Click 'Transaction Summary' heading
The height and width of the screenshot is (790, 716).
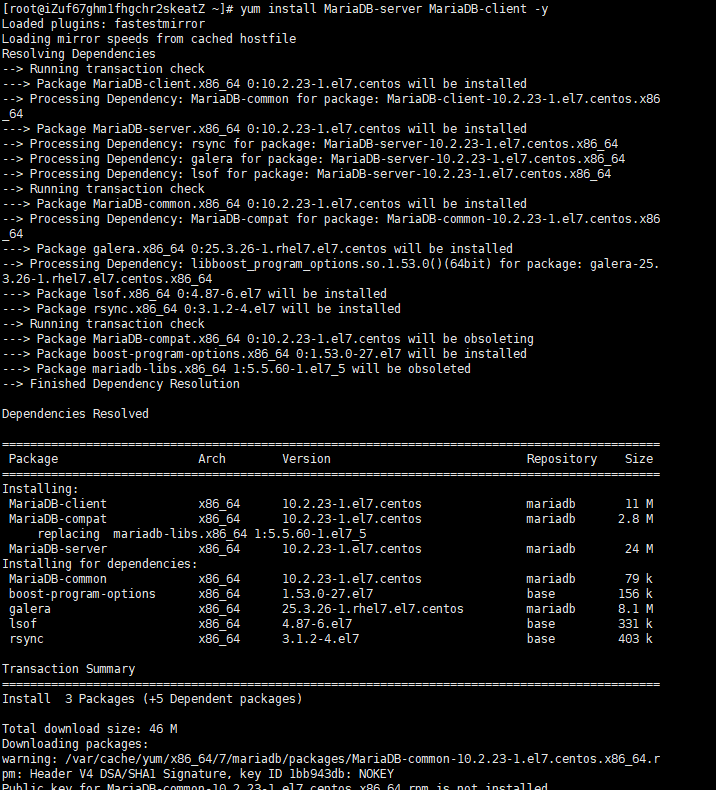(x=69, y=669)
